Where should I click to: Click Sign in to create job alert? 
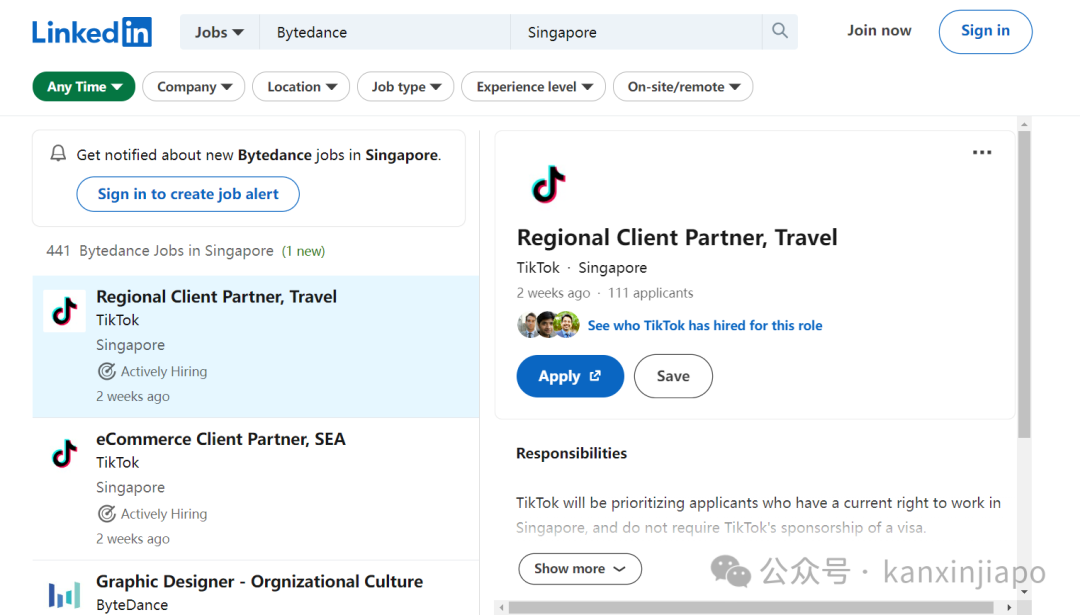coord(188,194)
